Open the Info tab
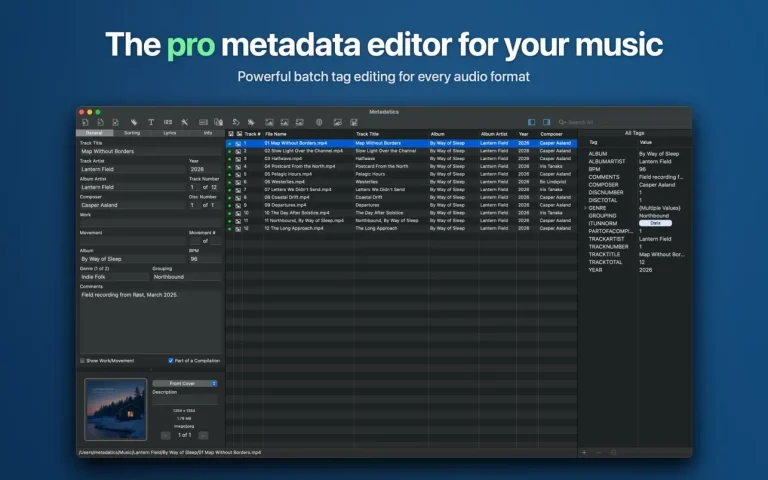Image resolution: width=768 pixels, height=480 pixels. (208, 133)
